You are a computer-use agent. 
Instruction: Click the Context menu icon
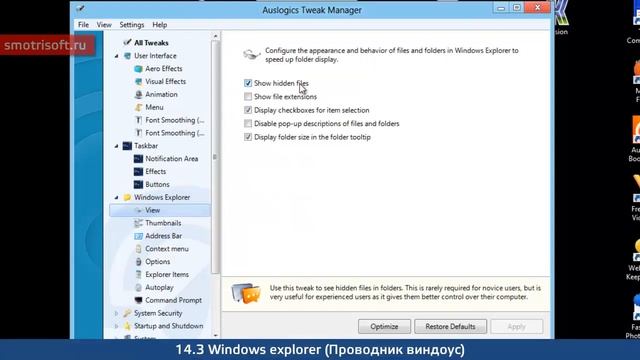(138, 249)
